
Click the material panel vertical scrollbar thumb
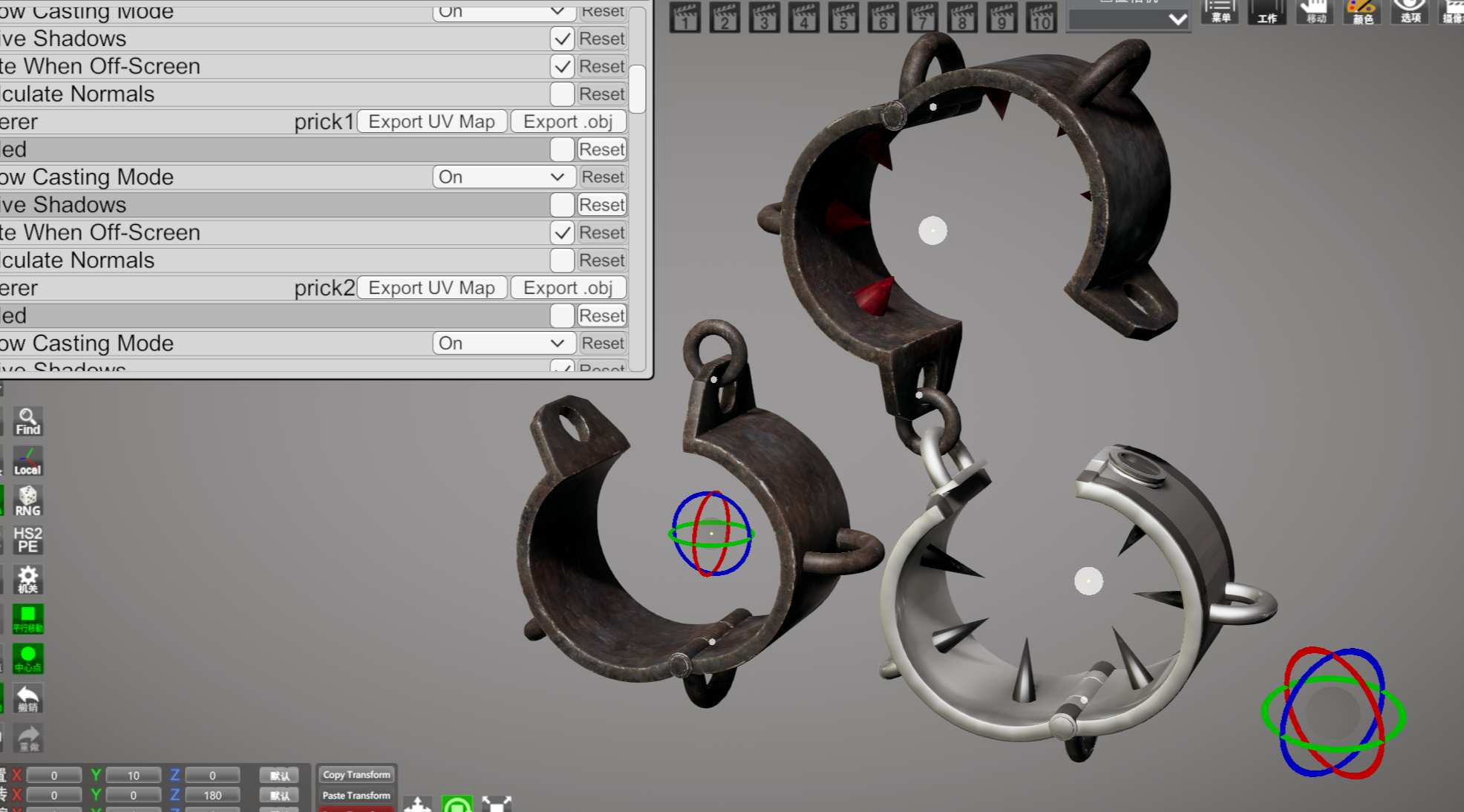coord(637,89)
